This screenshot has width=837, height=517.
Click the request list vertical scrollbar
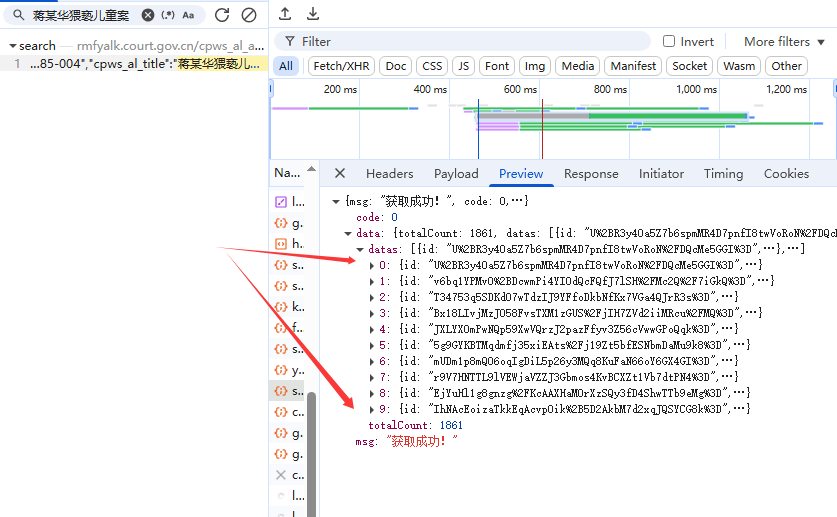click(311, 454)
